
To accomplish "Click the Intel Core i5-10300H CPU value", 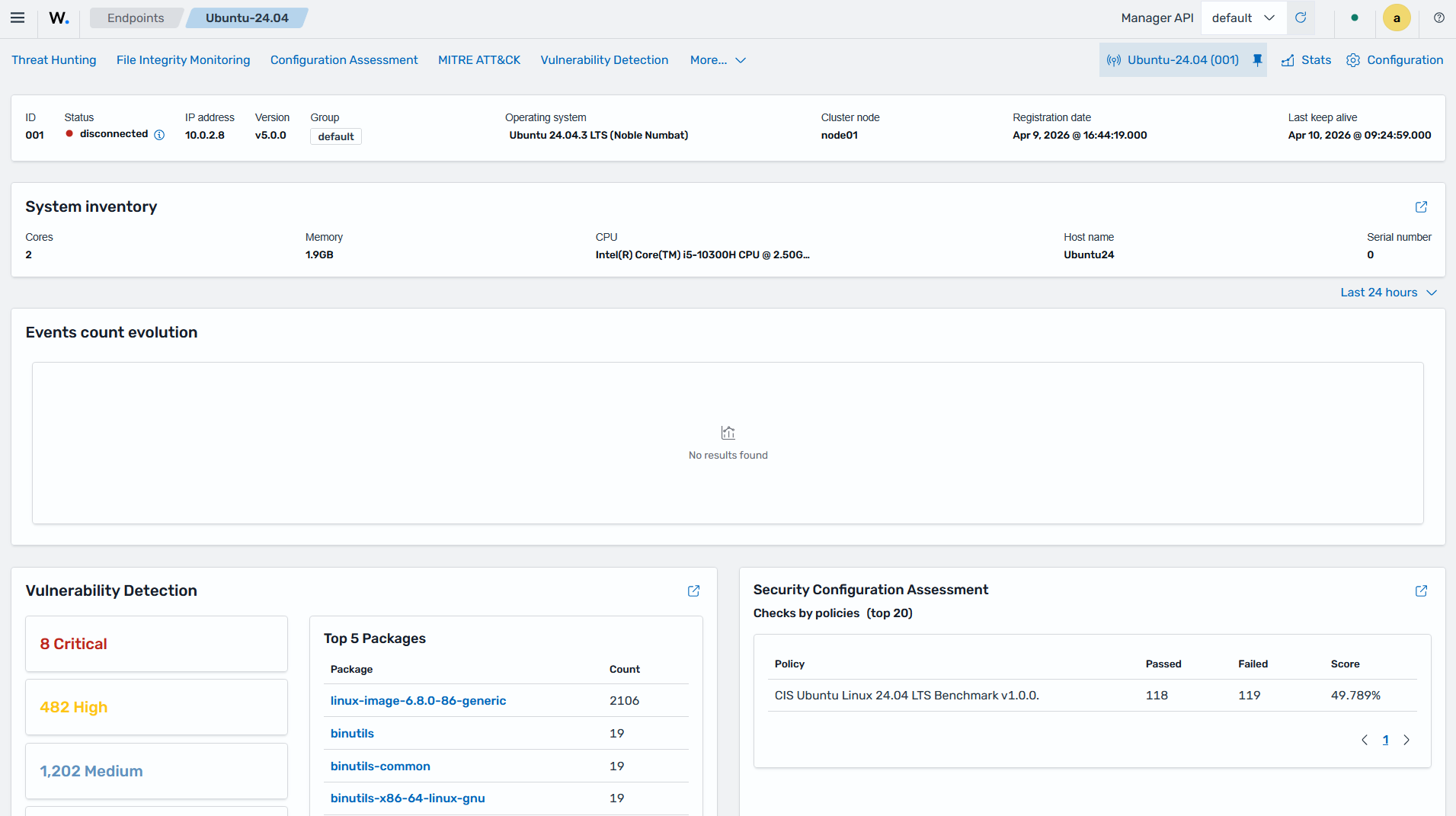I will 702,254.
